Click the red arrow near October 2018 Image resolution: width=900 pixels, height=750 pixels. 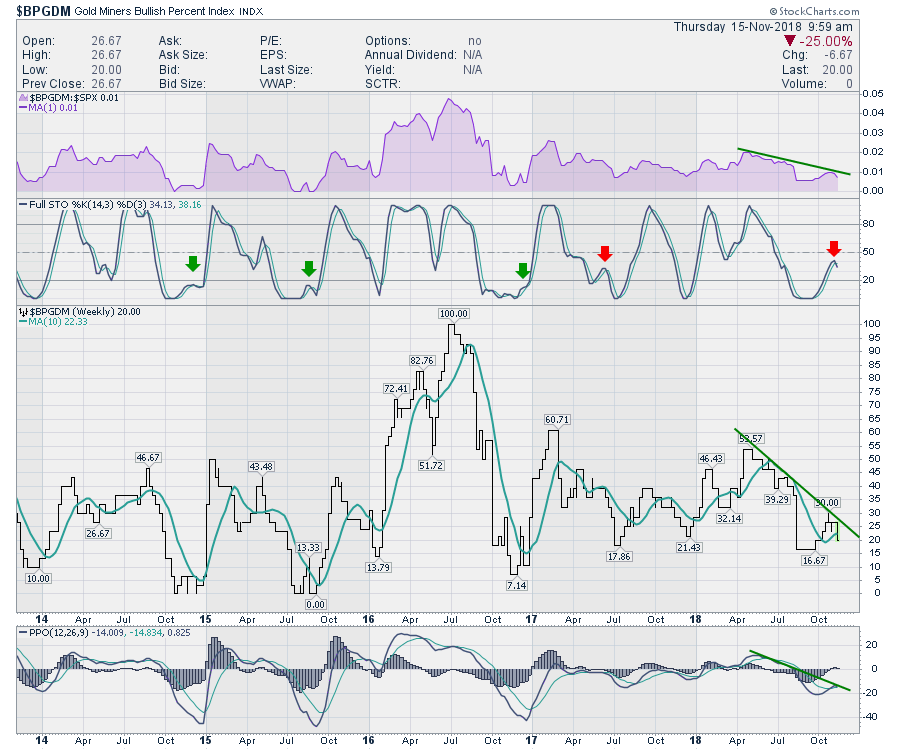tap(835, 248)
